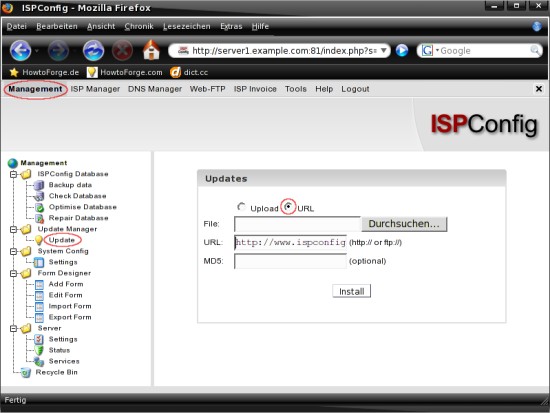Click the blue Go arrow beside address bar

402,51
